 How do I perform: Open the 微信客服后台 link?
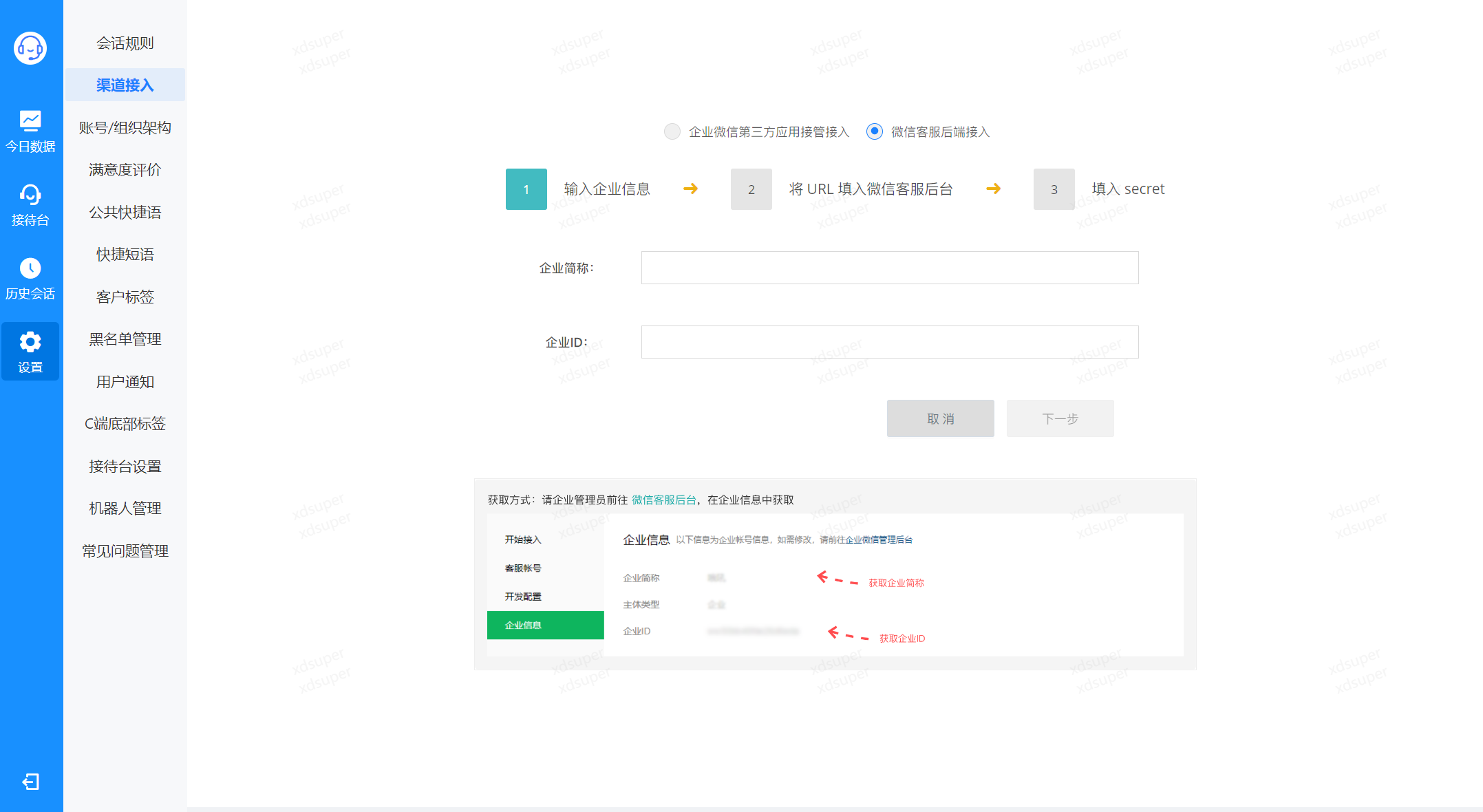[664, 500]
